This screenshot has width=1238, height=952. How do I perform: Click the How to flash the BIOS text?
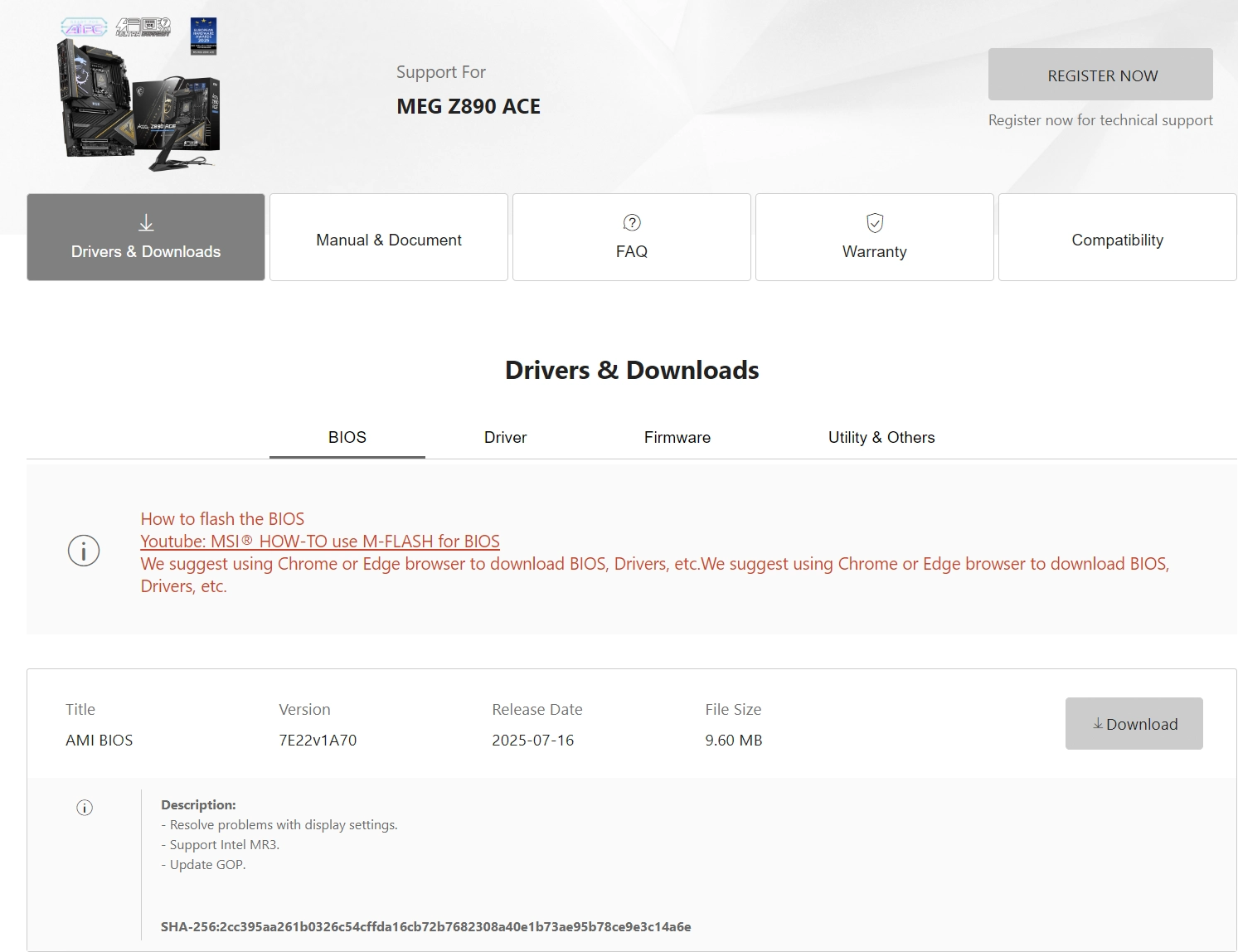pos(221,518)
